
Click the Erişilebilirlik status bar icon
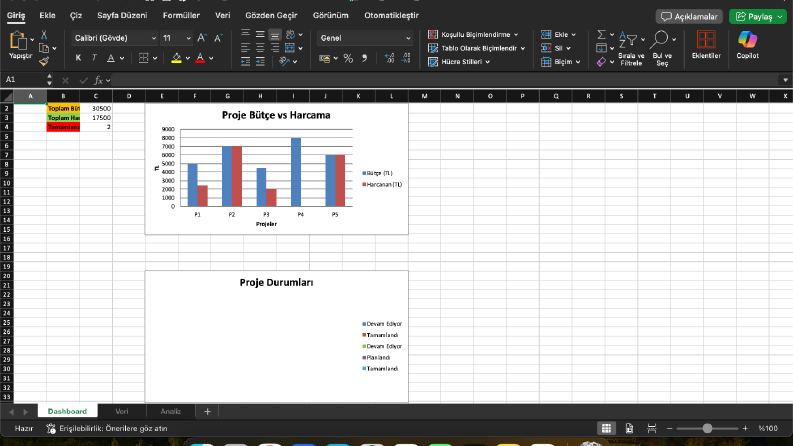51,428
